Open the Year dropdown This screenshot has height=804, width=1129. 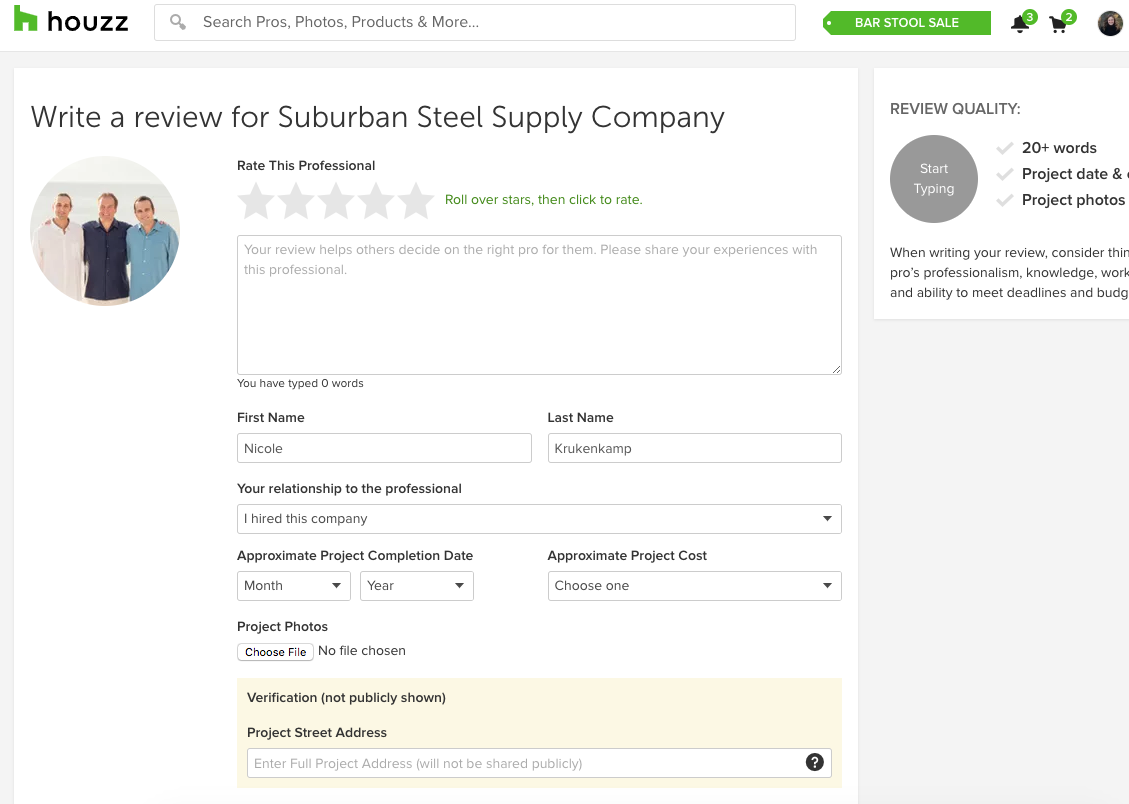[417, 586]
